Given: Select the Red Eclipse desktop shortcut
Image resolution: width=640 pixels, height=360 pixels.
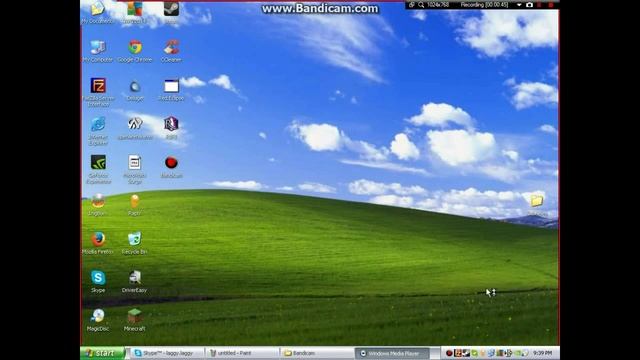Looking at the screenshot, I should click(171, 90).
